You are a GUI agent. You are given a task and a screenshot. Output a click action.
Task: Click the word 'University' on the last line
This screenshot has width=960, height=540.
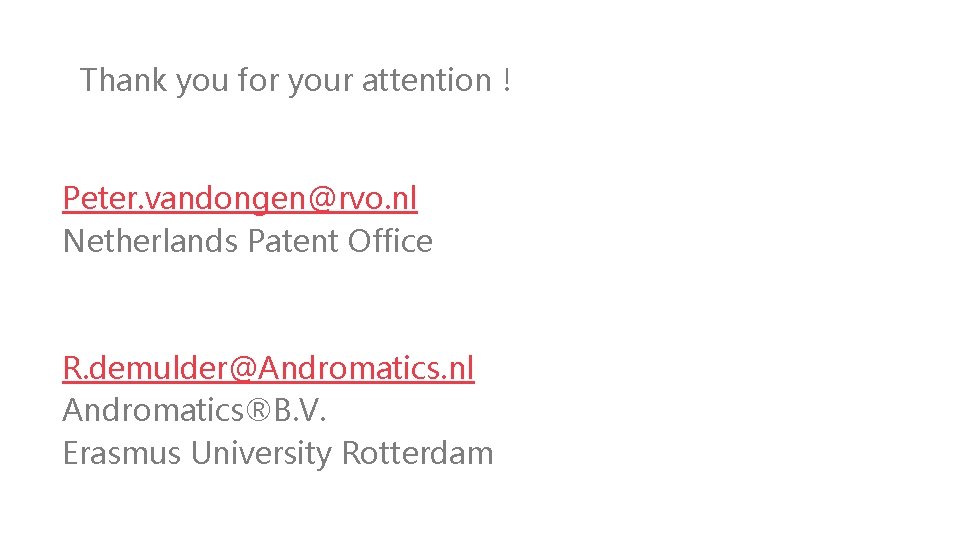pos(261,453)
